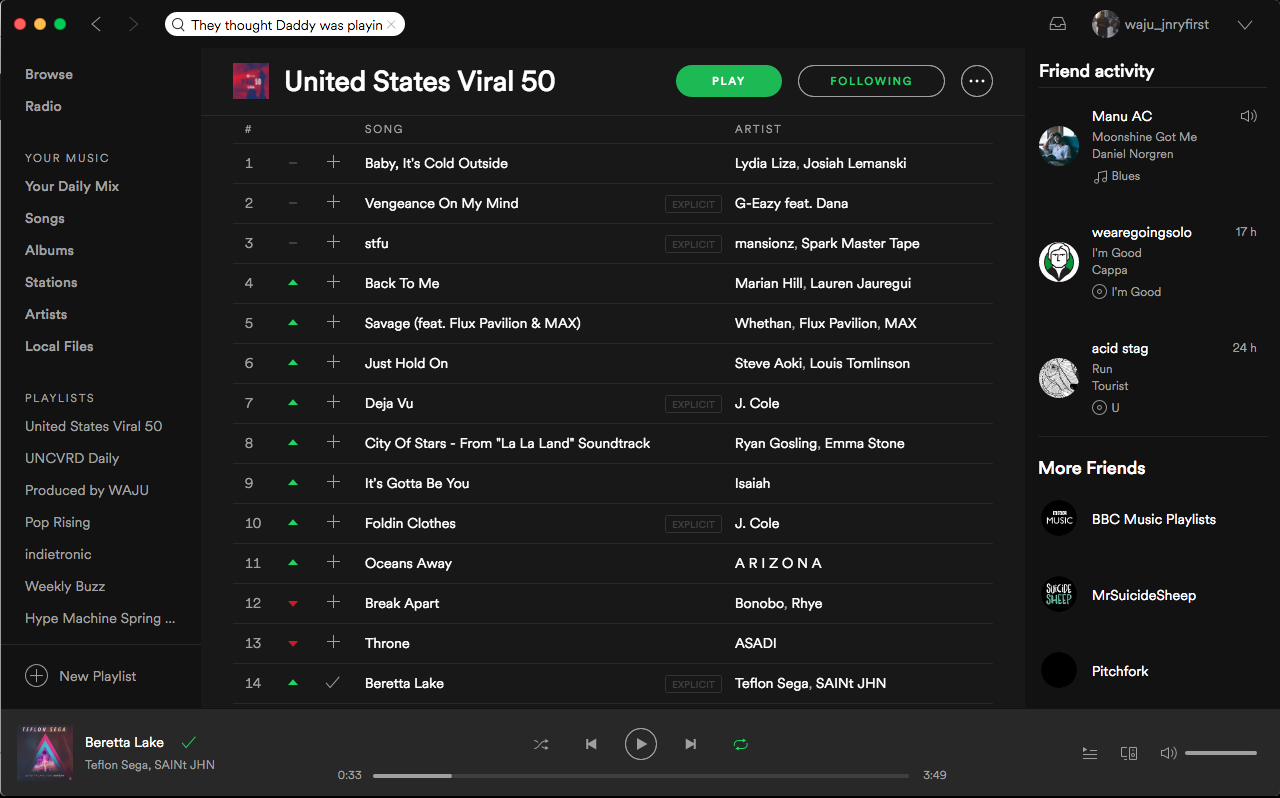Click United States Viral 50 cover image
This screenshot has height=798, width=1280.
coord(251,81)
